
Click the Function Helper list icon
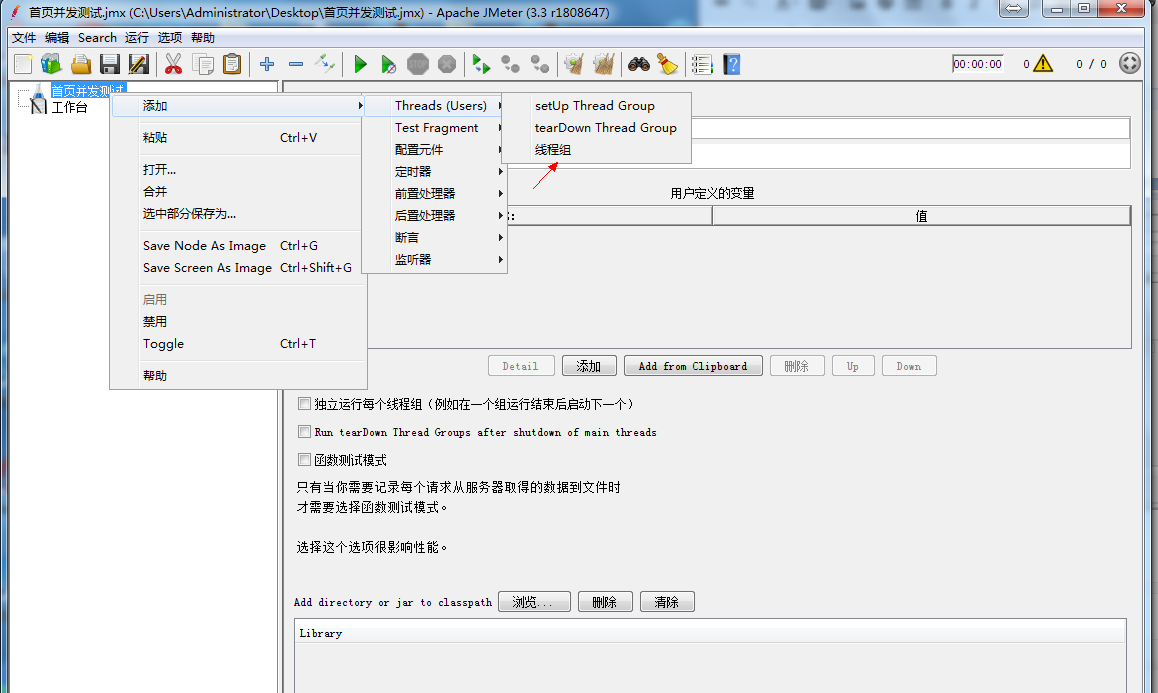(x=702, y=64)
